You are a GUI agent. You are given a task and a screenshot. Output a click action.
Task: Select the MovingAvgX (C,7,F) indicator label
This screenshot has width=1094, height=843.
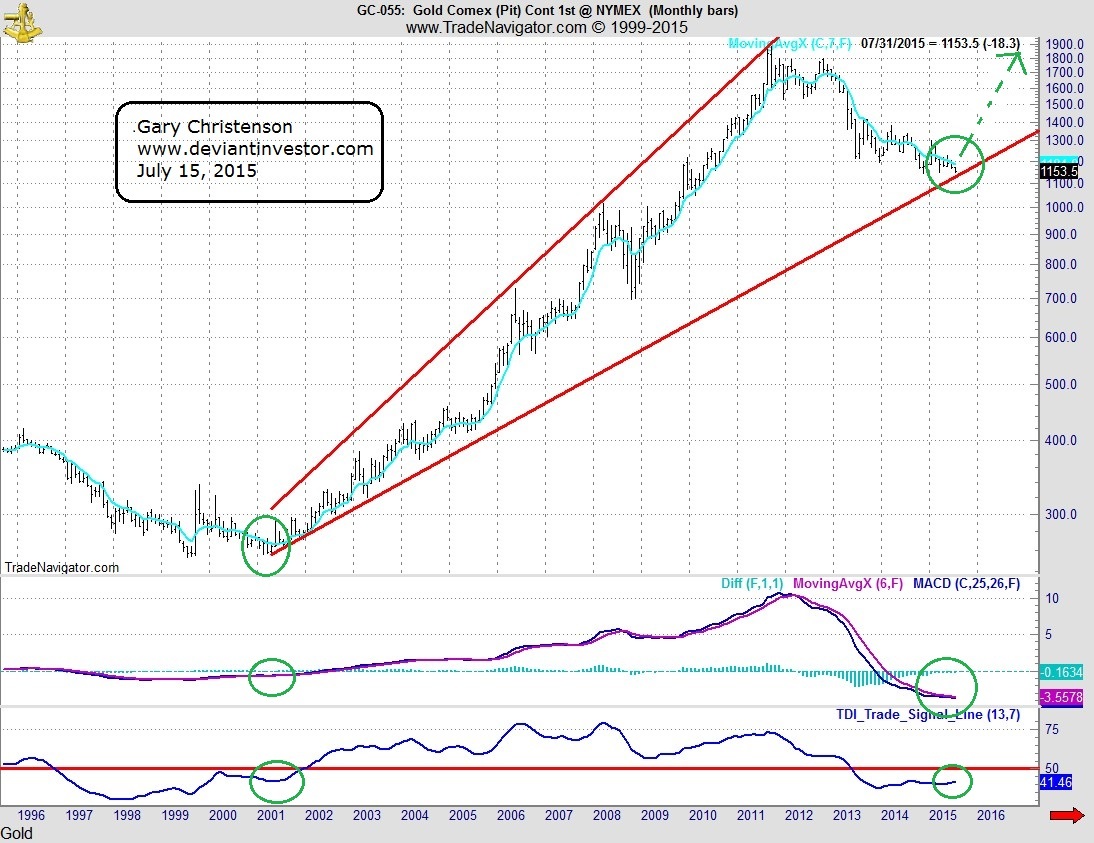(789, 45)
